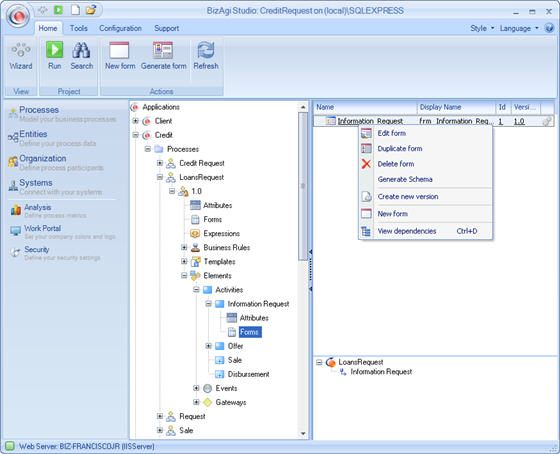The height and width of the screenshot is (454, 560).
Task: Click the BizAgi round application button
Action: pos(18,16)
